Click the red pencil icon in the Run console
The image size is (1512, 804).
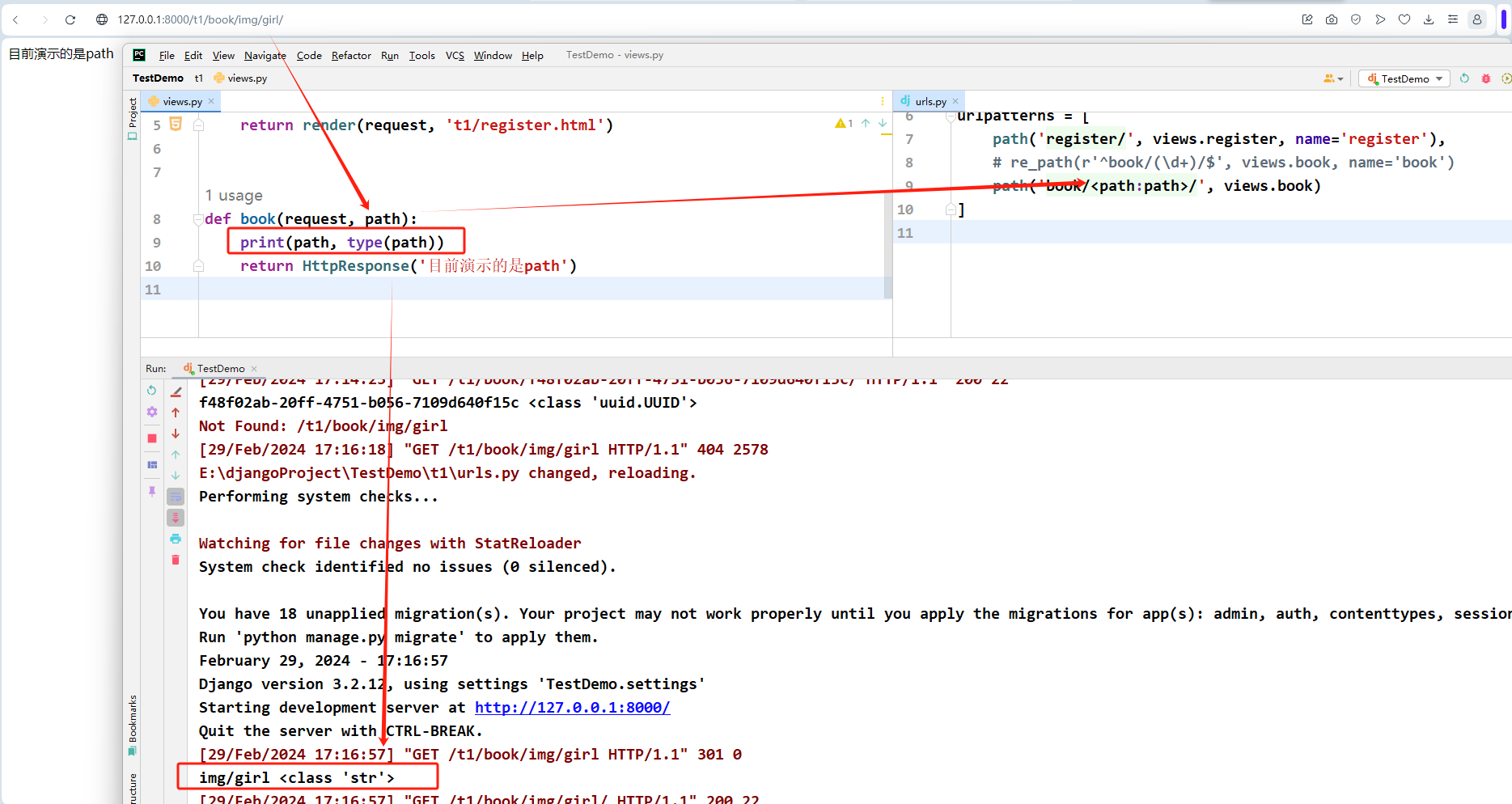point(176,391)
